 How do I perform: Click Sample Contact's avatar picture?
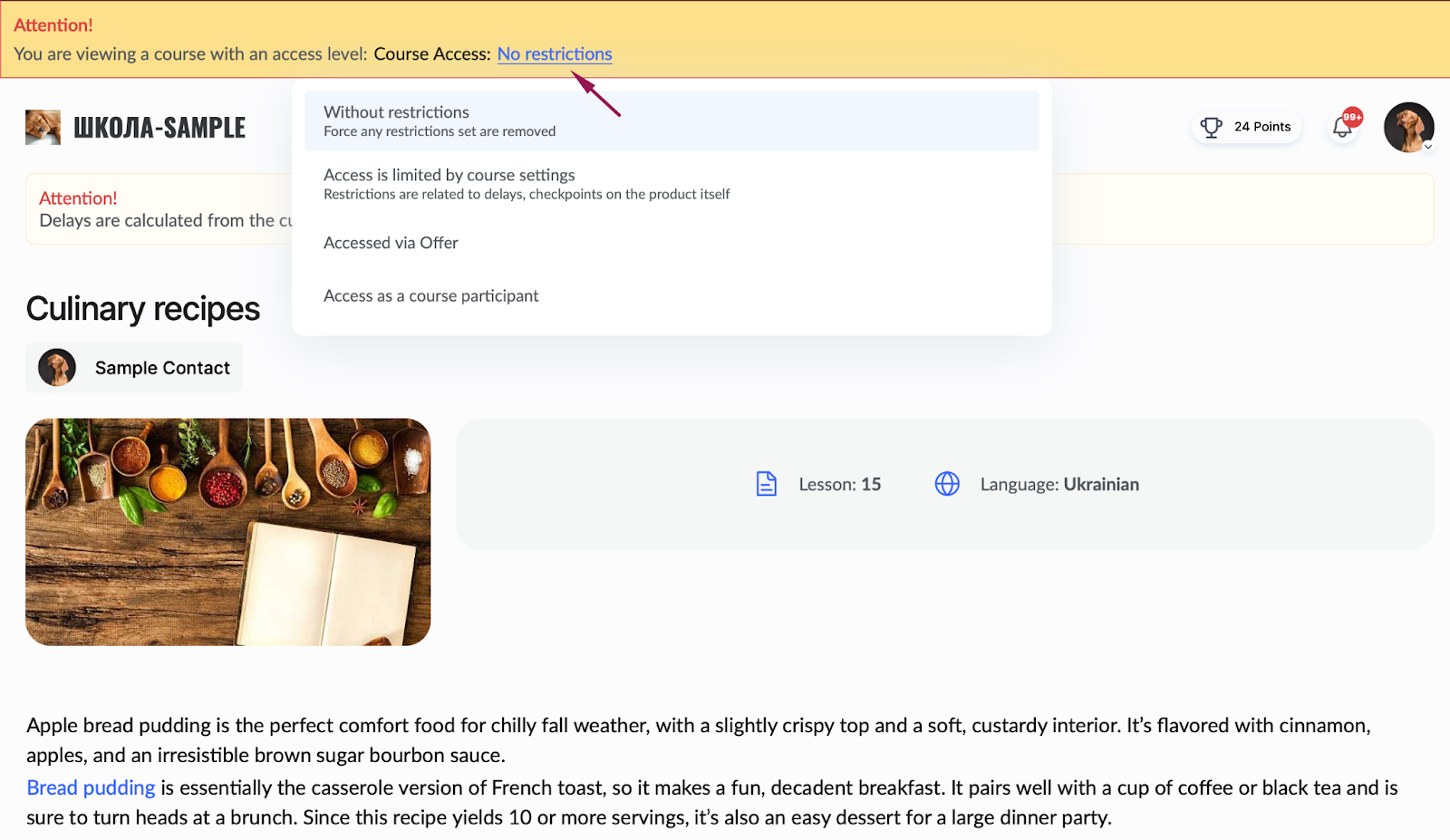coord(57,368)
